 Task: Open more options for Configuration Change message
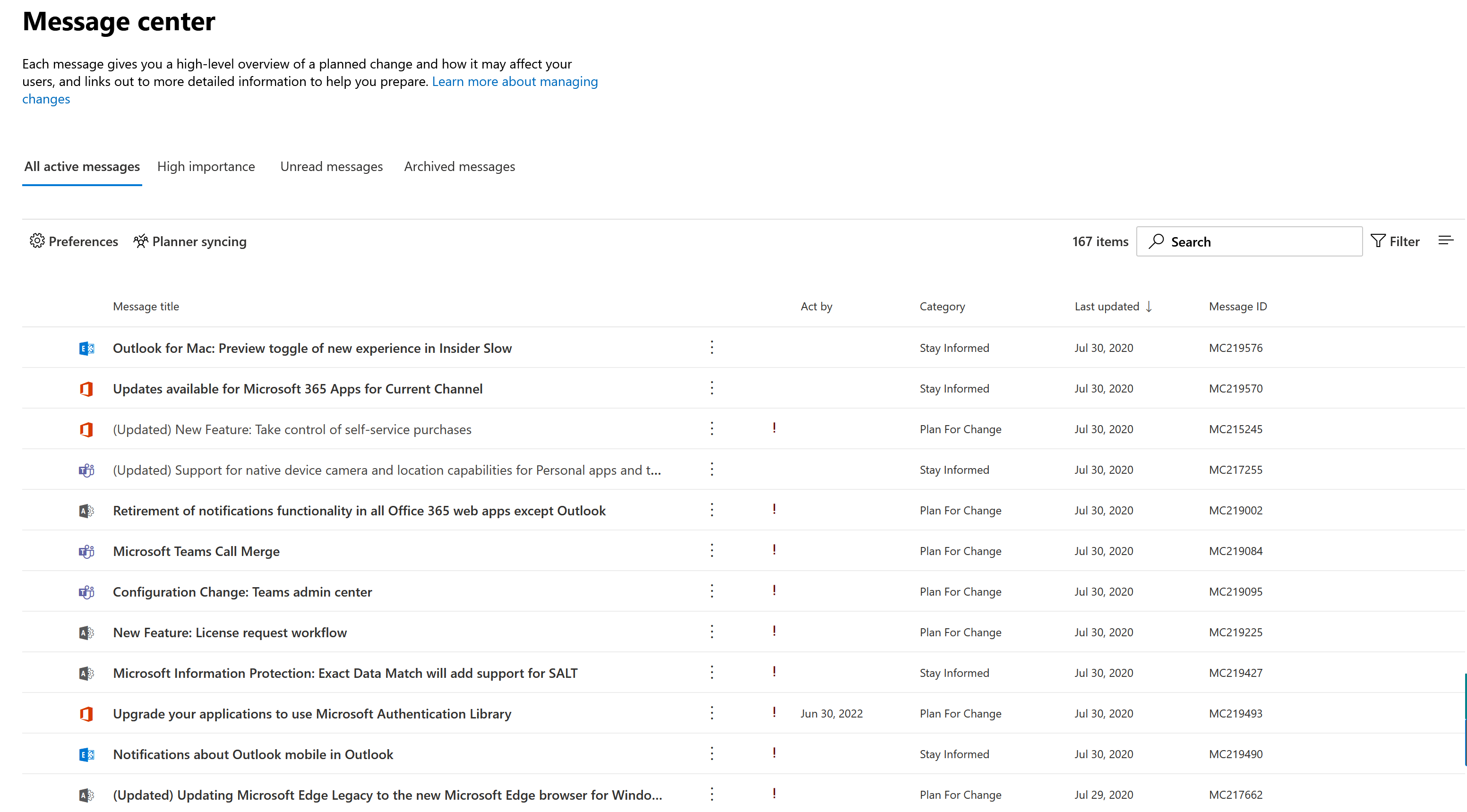coord(712,591)
